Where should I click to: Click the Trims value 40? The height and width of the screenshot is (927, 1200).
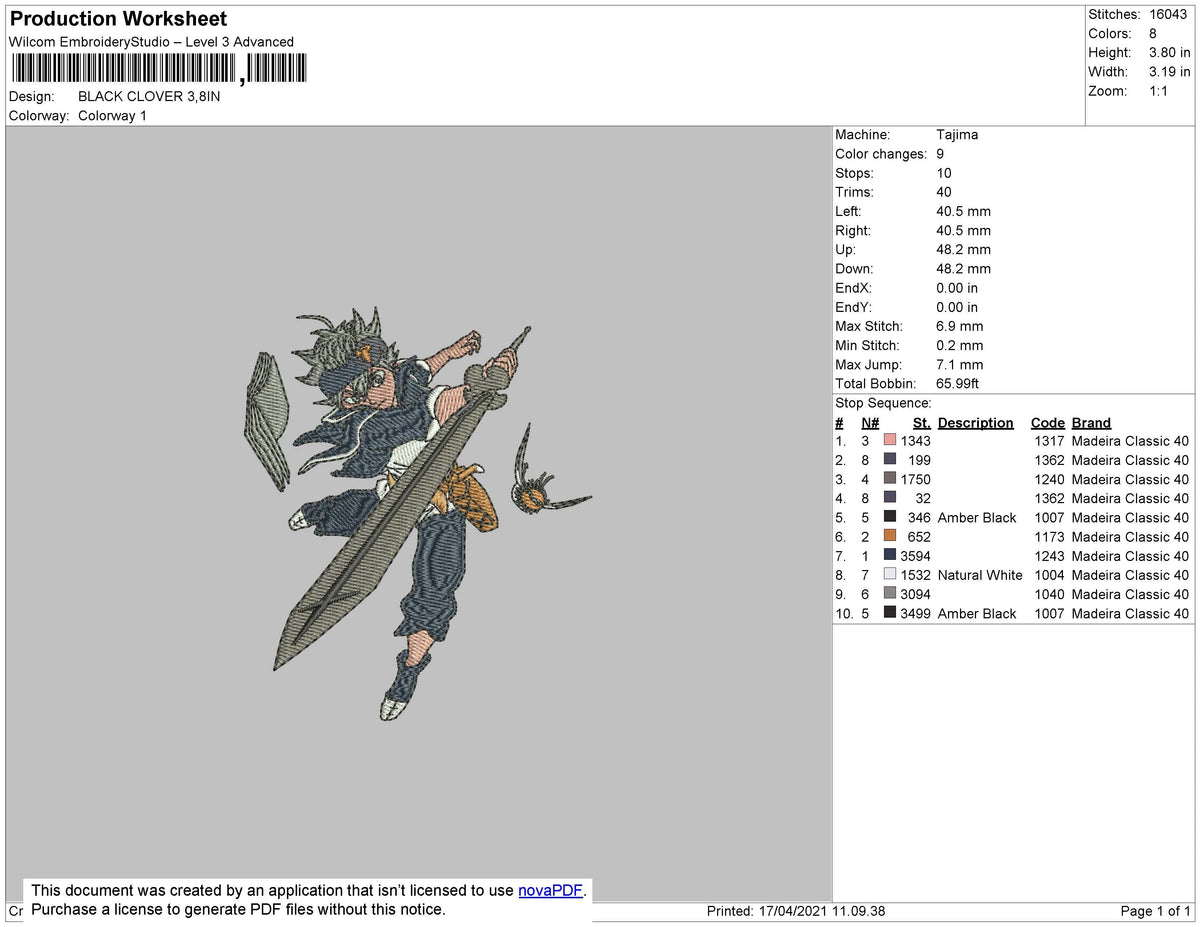[x=944, y=192]
